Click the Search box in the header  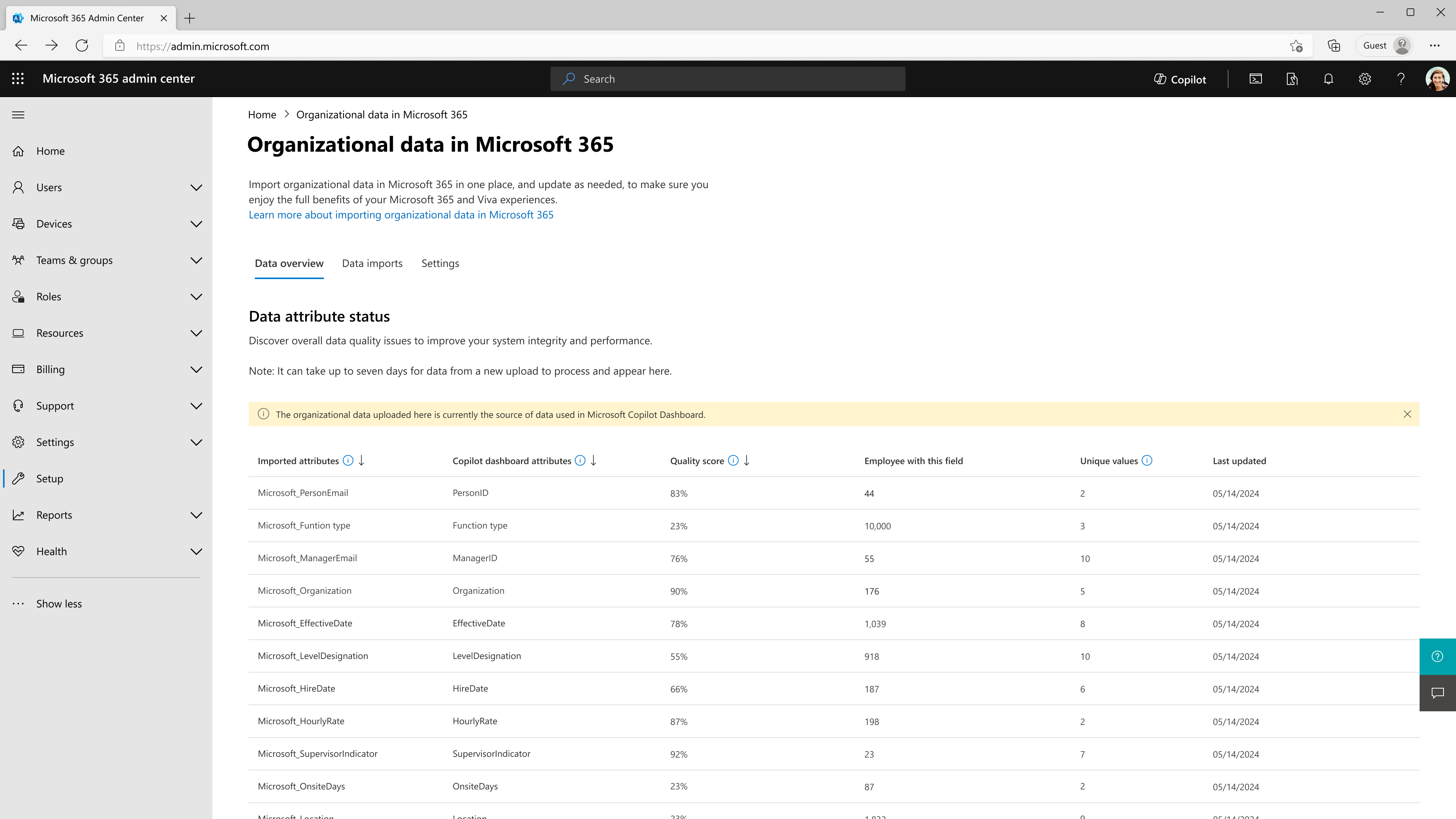pos(728,78)
